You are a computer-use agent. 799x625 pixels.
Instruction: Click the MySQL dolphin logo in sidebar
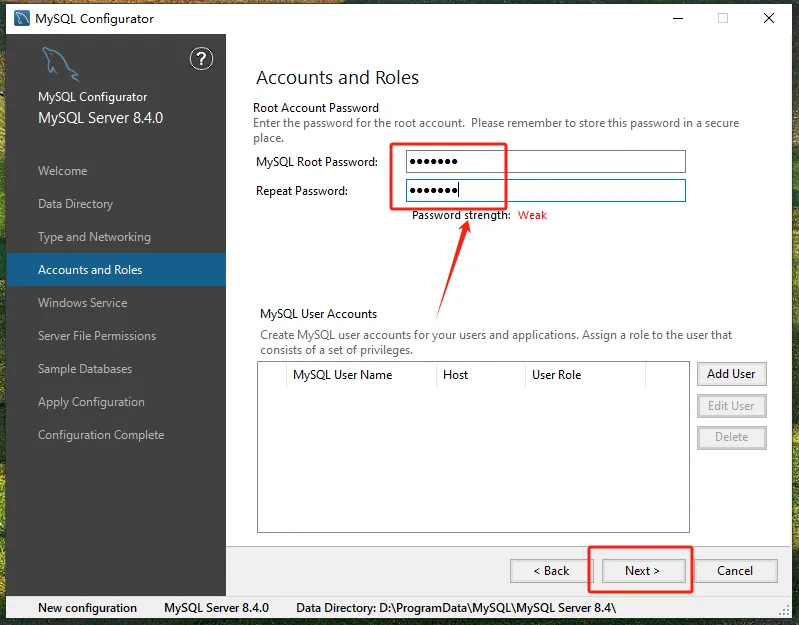60,64
